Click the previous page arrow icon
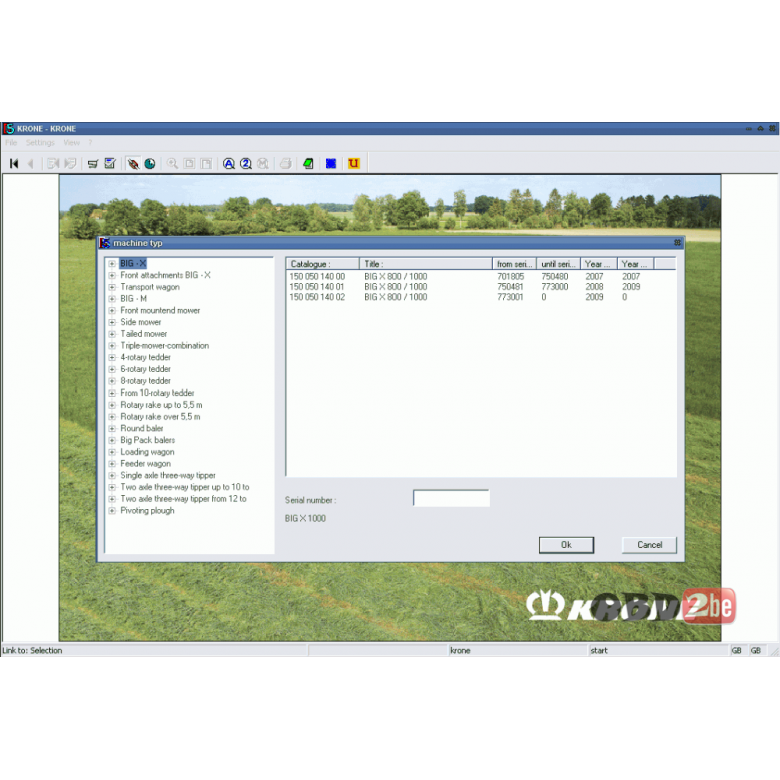Image resolution: width=780 pixels, height=780 pixels. click(x=30, y=163)
